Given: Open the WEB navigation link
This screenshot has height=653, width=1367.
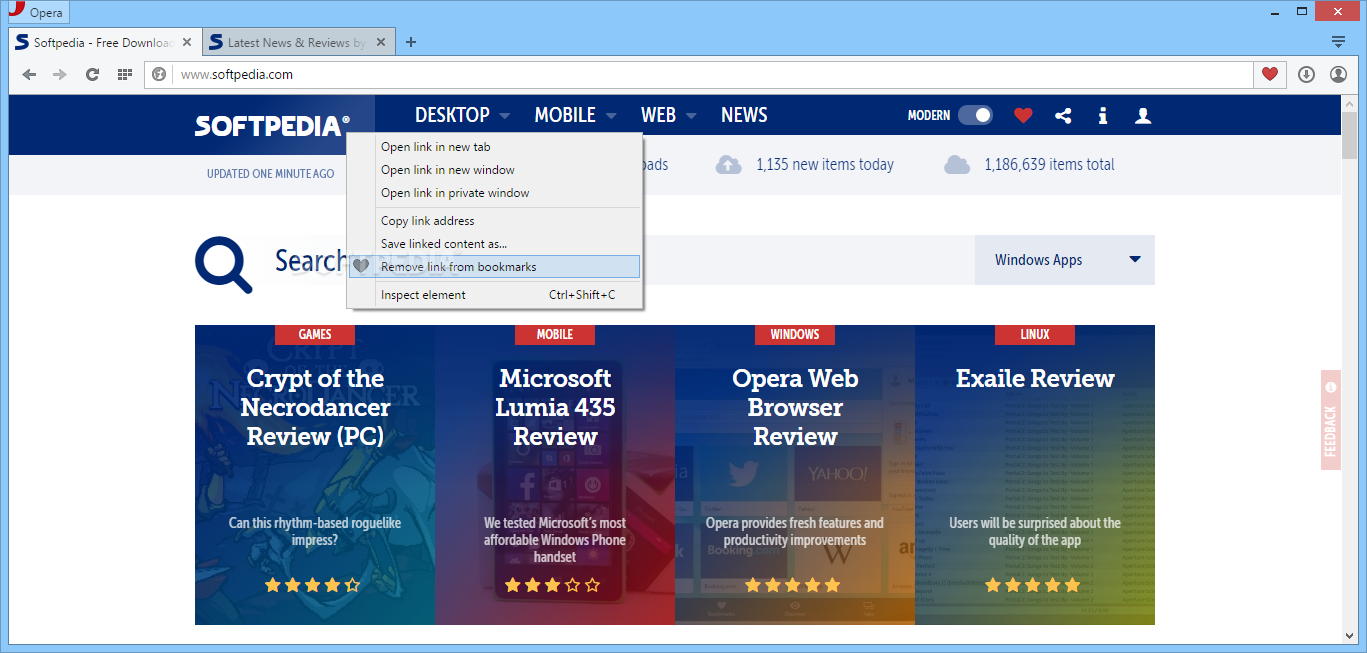Looking at the screenshot, I should coord(658,115).
